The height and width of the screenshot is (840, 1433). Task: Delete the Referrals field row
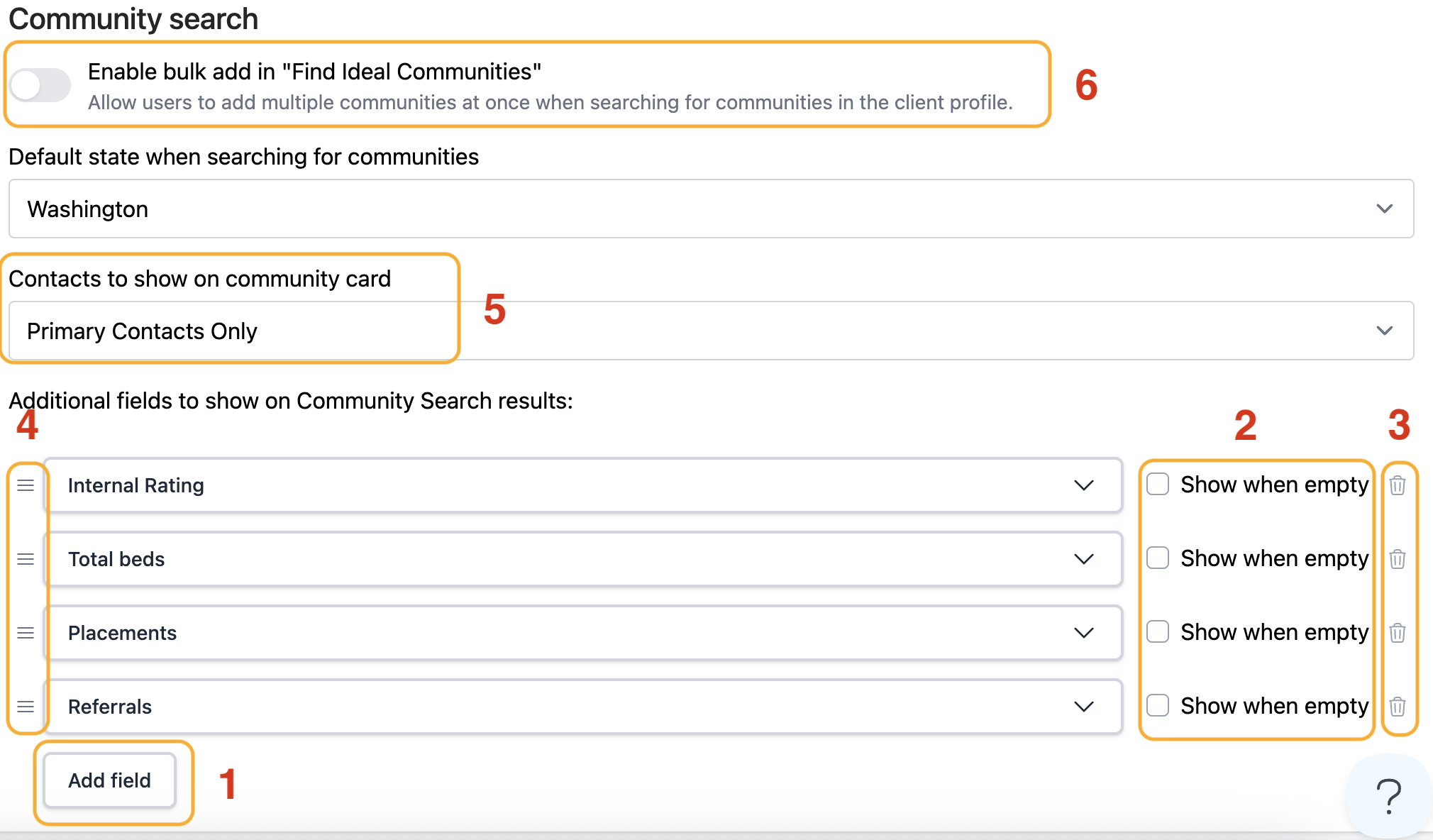pyautogui.click(x=1398, y=707)
